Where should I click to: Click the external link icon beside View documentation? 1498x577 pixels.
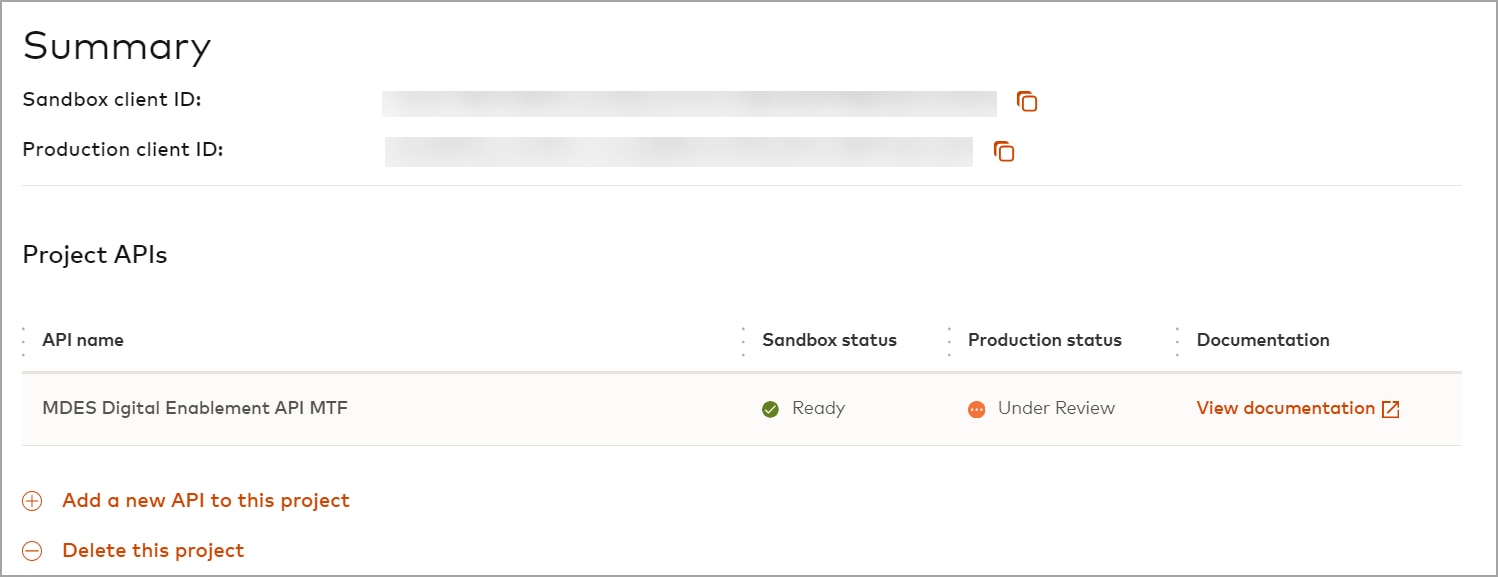[x=1390, y=409]
